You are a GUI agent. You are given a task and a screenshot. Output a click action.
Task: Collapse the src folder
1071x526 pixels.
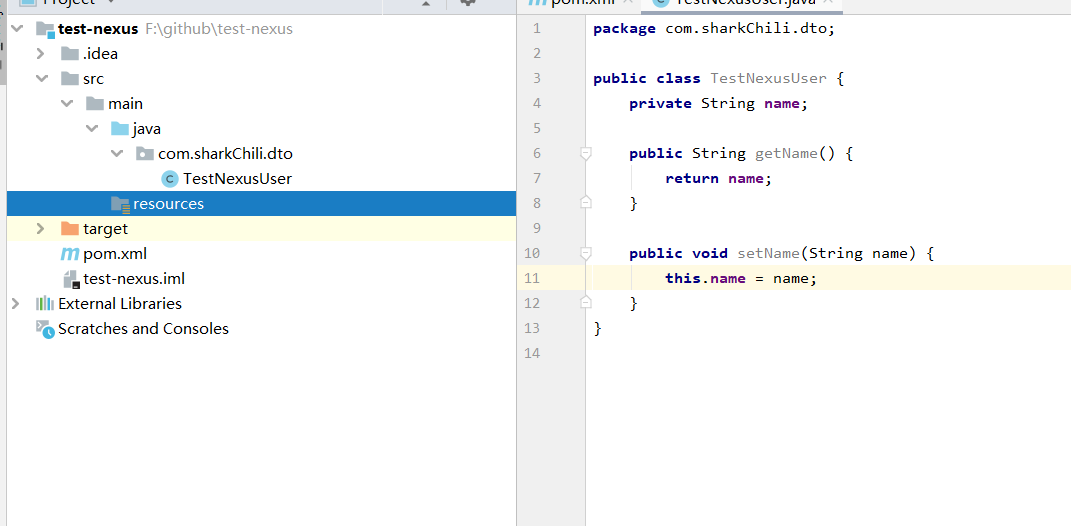click(41, 79)
